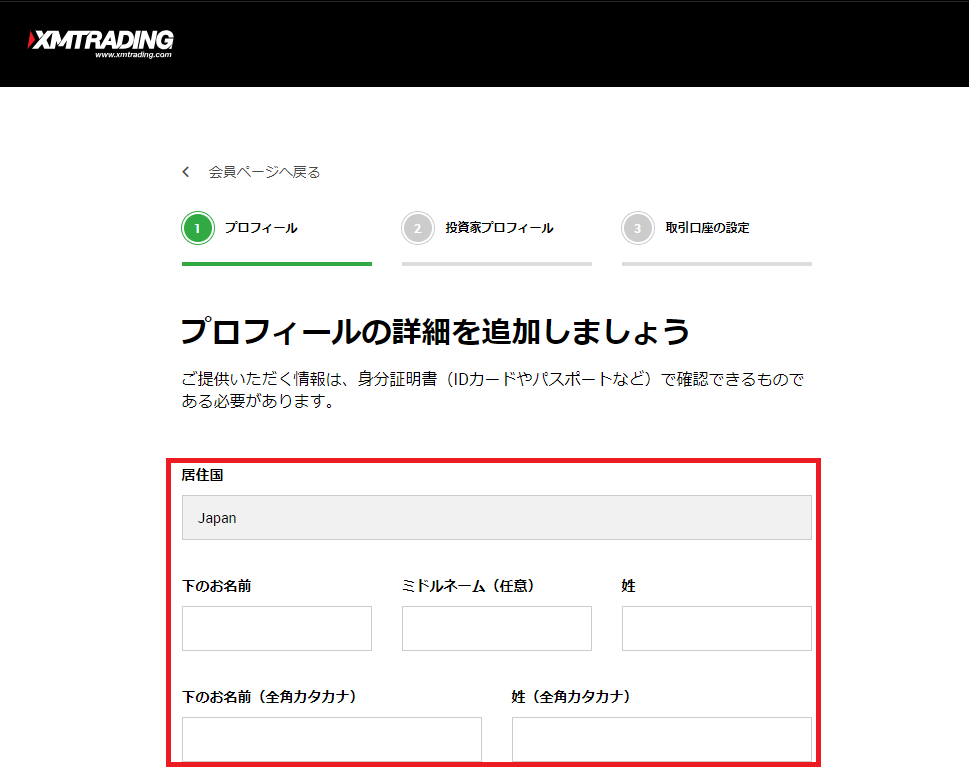Focus 下のお名前（全角カタカナ）input field

coord(332,739)
